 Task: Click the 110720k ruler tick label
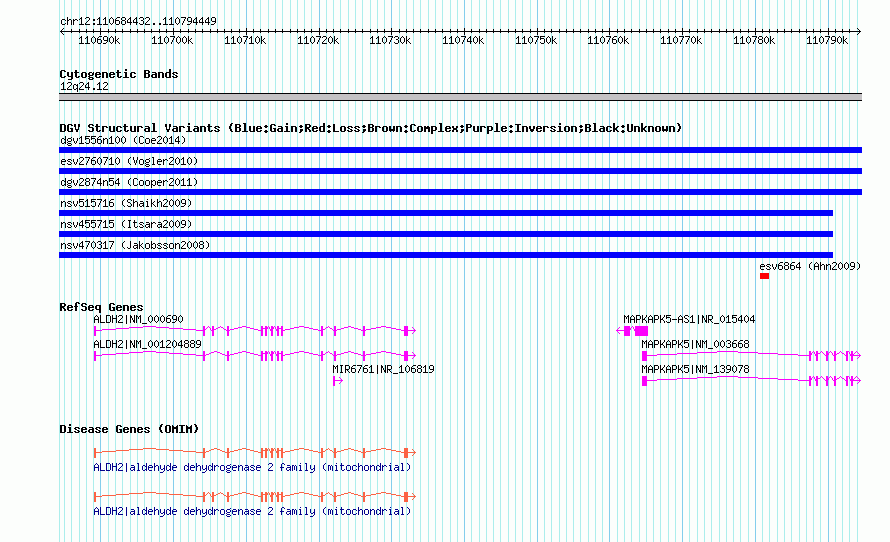318,41
